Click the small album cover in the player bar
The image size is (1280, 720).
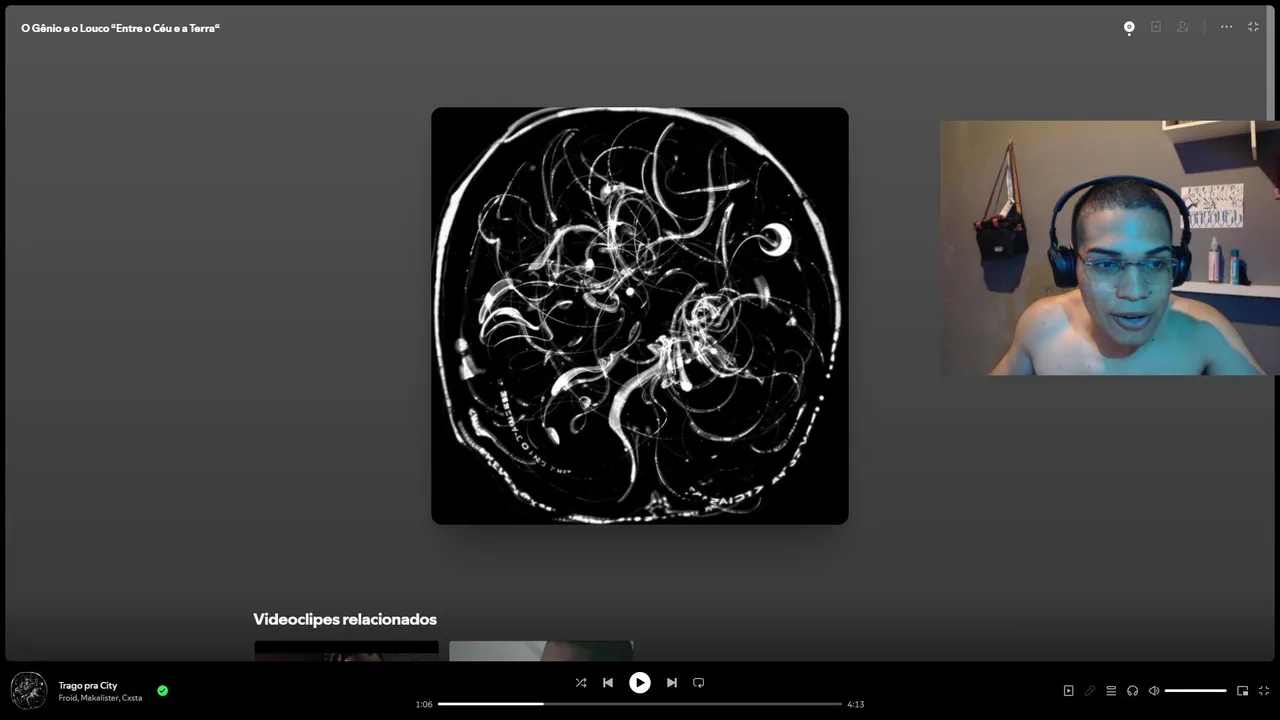pyautogui.click(x=29, y=691)
